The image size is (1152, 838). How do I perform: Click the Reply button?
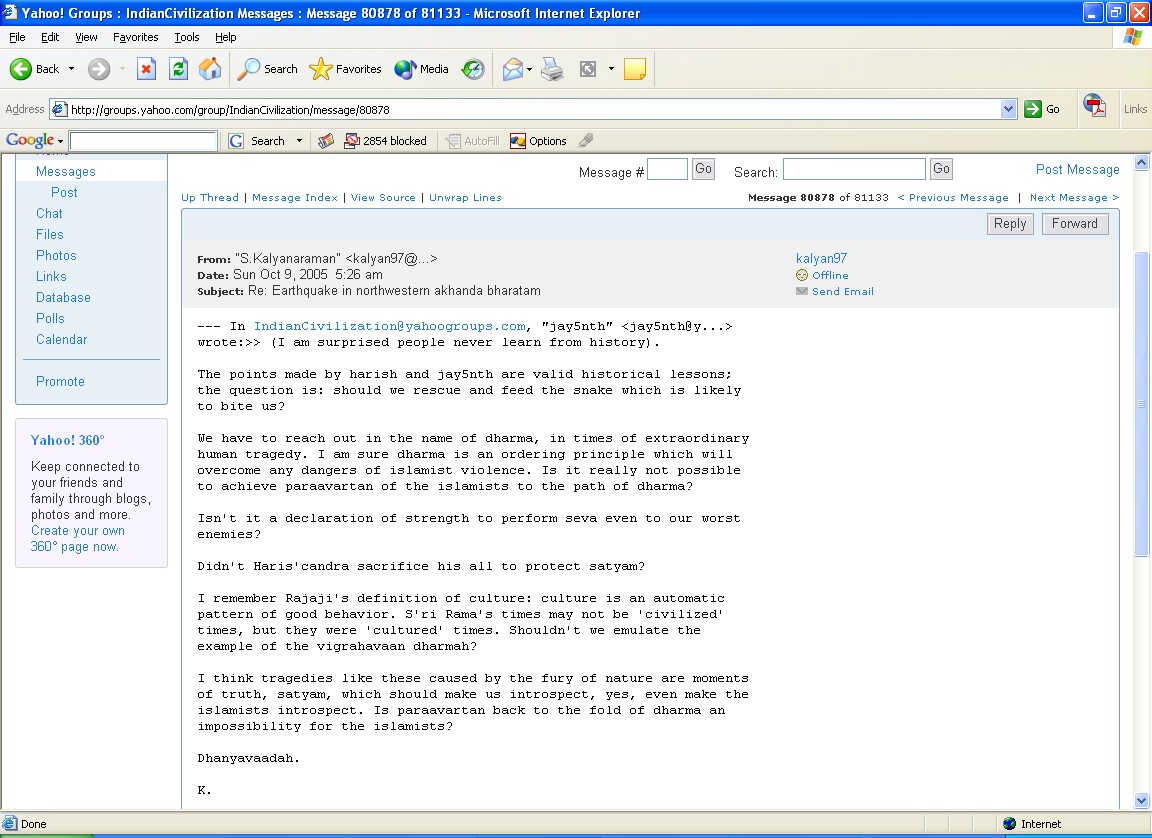coord(1010,224)
